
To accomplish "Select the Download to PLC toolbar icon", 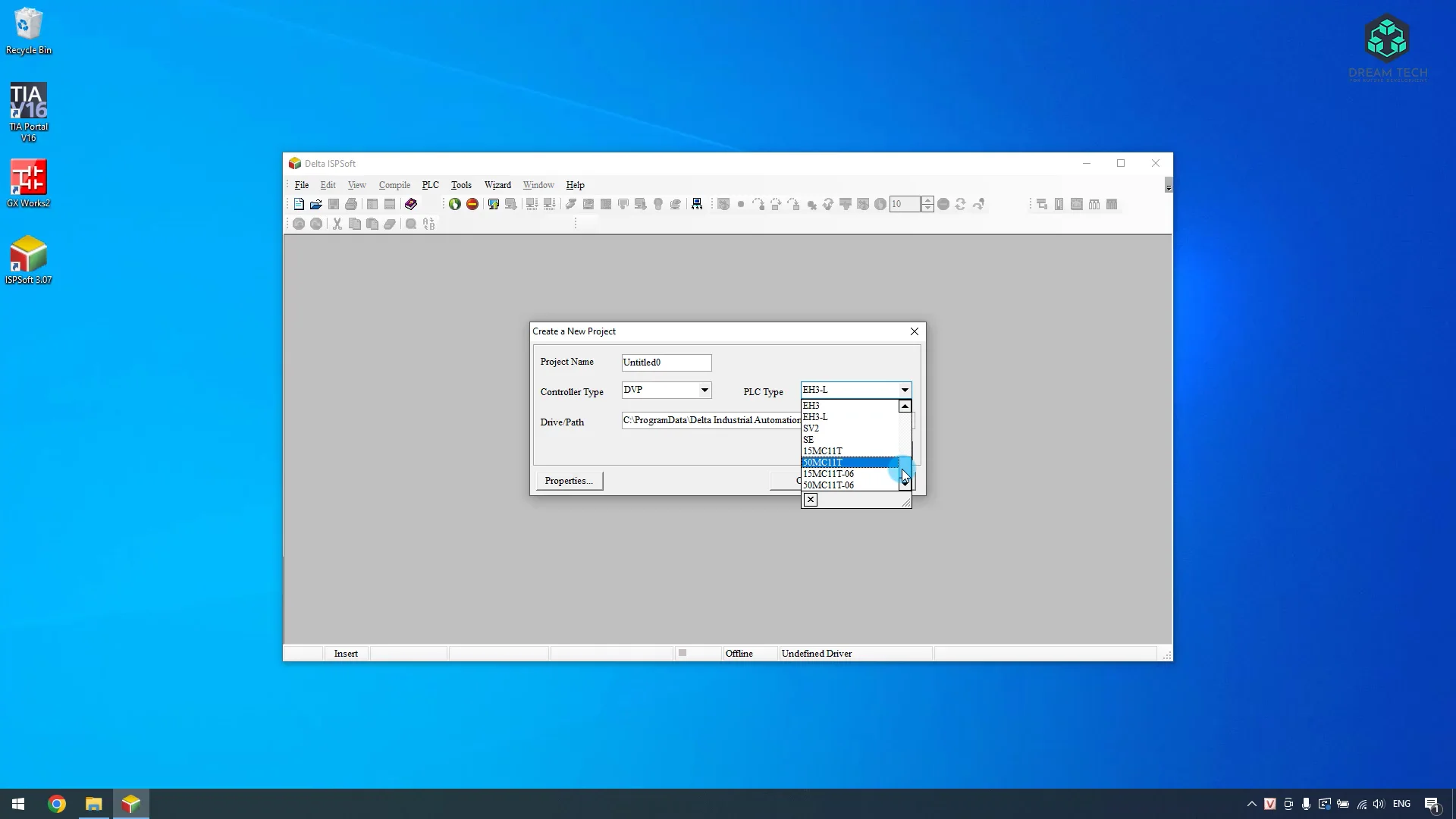I will point(494,203).
